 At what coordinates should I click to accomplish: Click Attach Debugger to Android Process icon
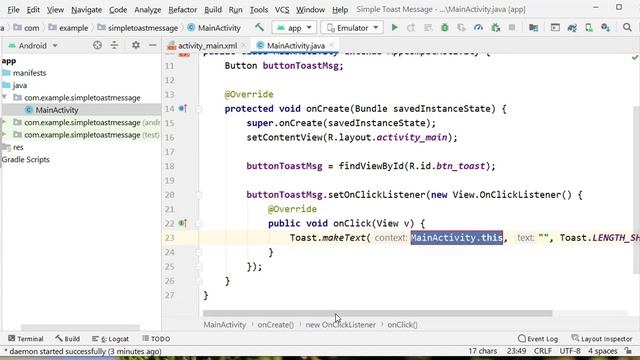click(496, 27)
